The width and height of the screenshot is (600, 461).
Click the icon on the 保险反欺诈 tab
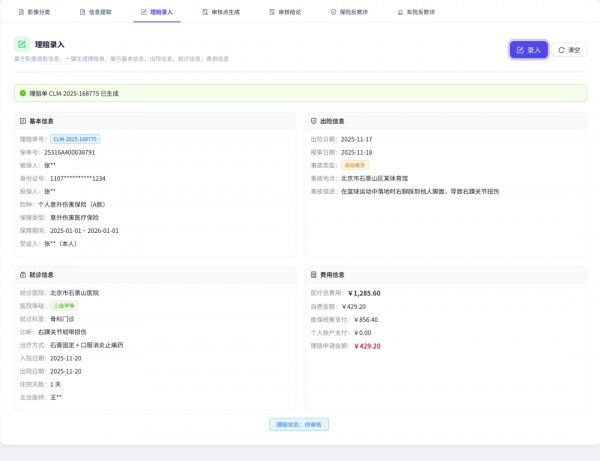click(x=333, y=12)
